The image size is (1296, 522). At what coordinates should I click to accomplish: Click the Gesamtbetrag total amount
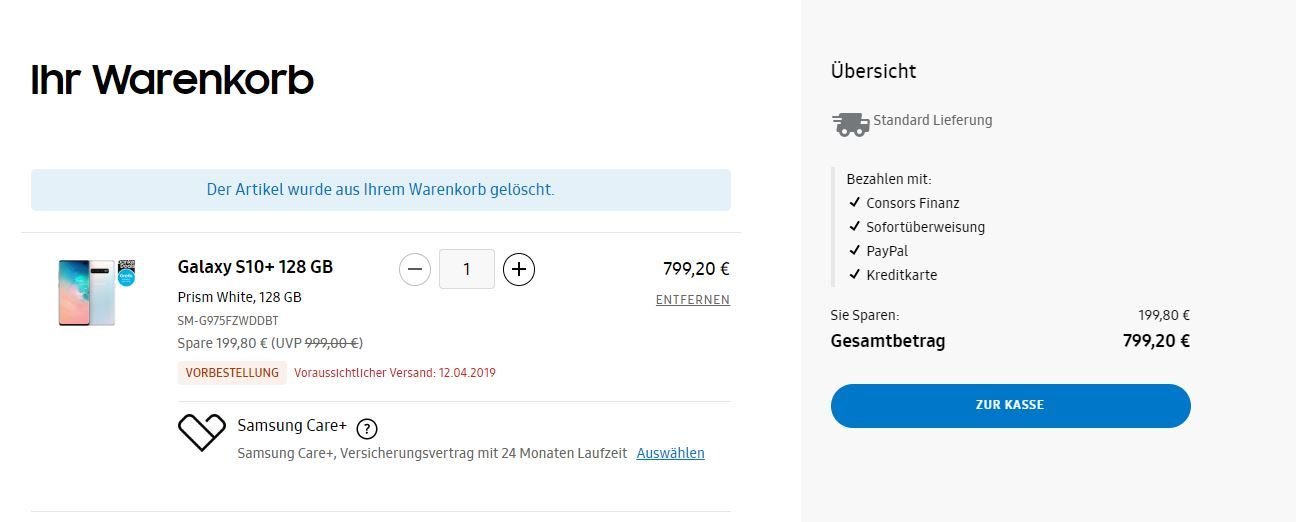pos(1156,341)
